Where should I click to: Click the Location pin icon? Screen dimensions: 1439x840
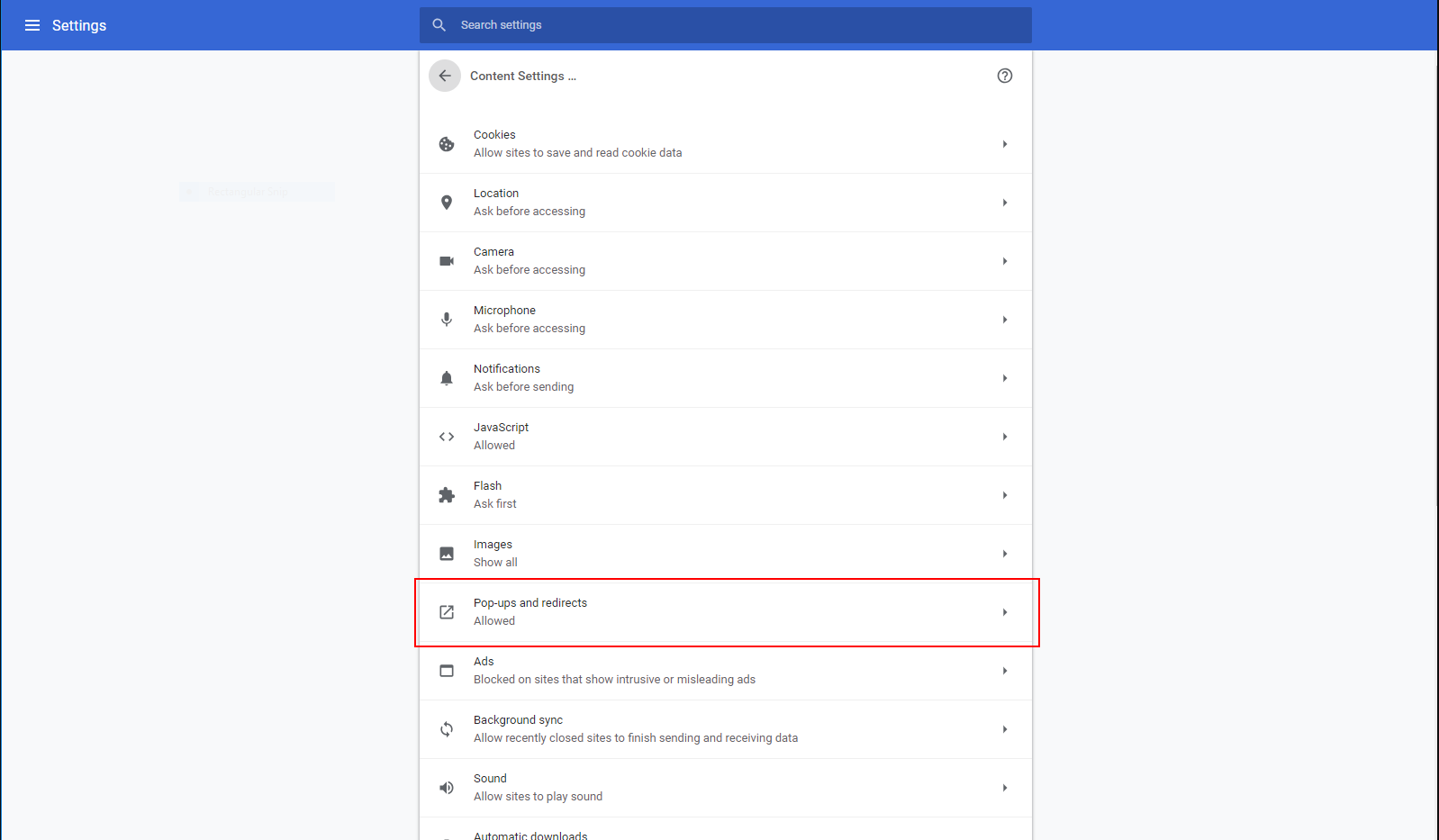(447, 203)
